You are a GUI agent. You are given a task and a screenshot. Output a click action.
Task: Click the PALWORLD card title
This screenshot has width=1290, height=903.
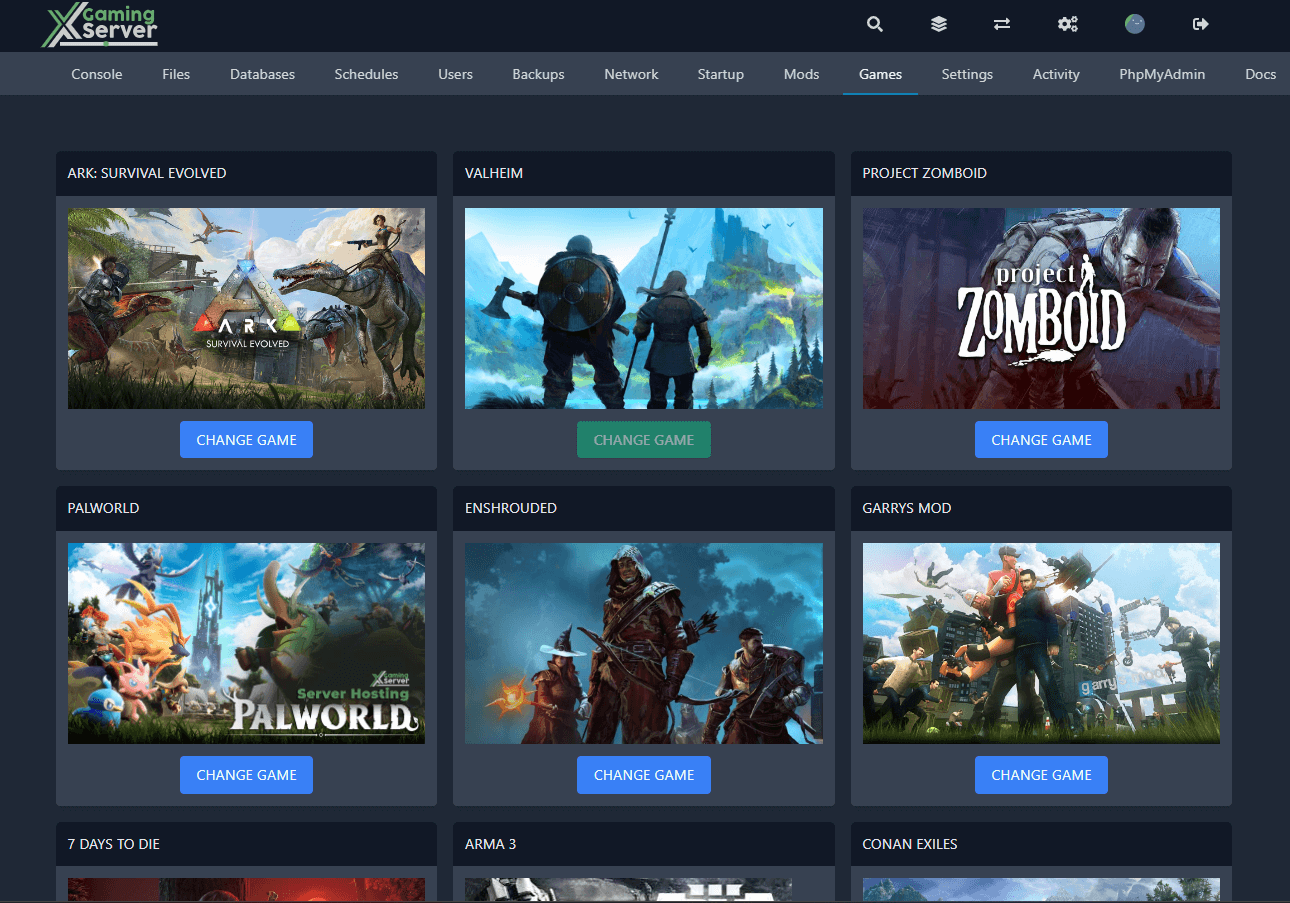tap(103, 508)
